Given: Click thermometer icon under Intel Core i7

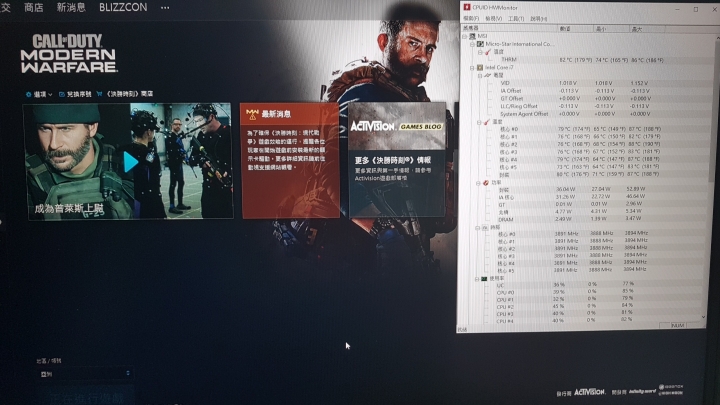Looking at the screenshot, I should tap(487, 122).
